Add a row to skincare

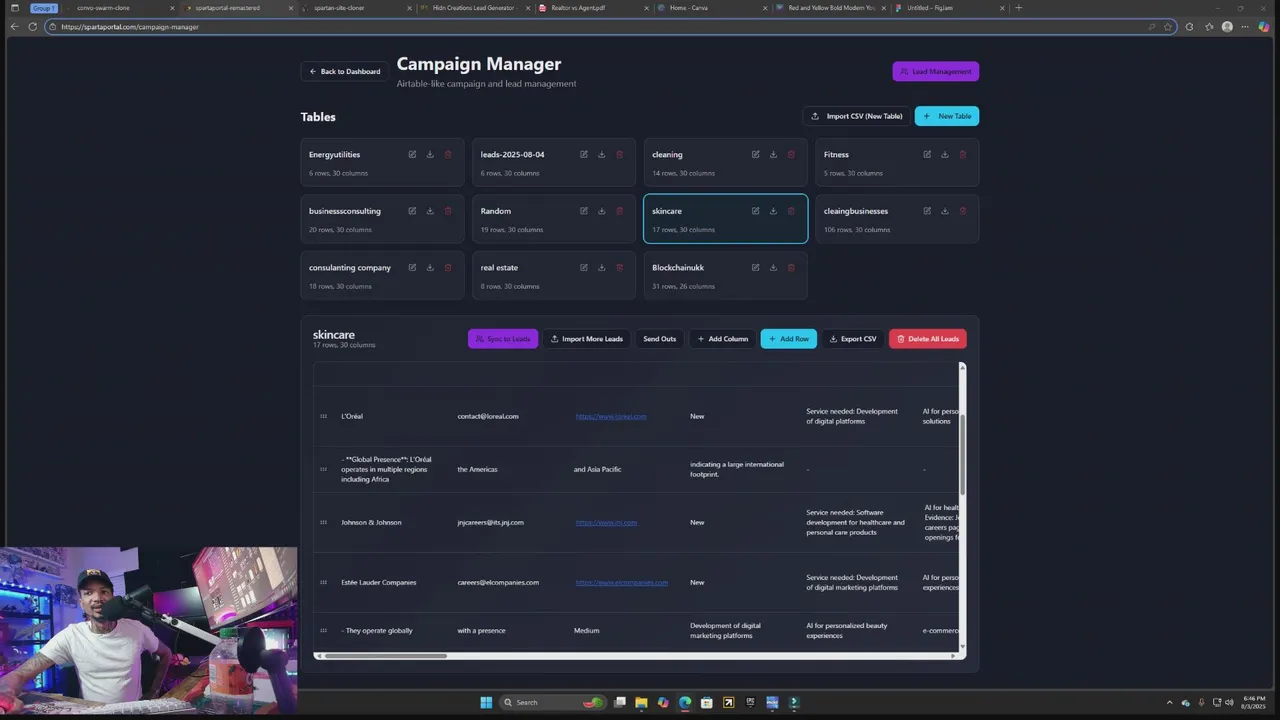click(x=789, y=339)
